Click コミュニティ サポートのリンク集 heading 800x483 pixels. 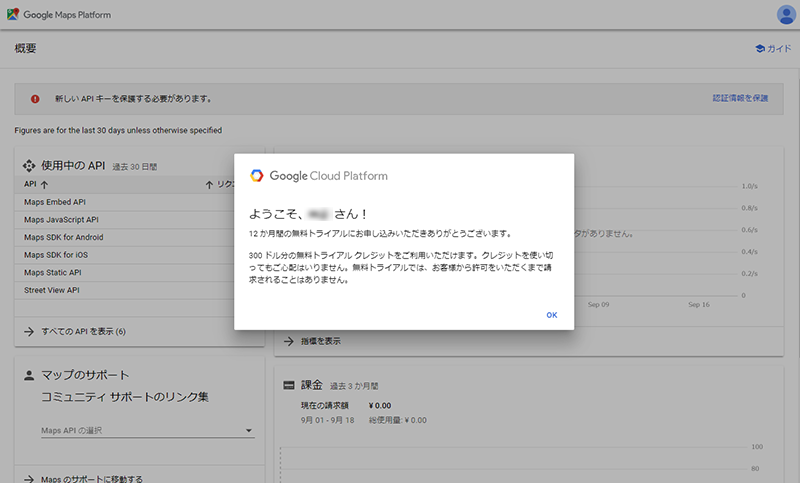[x=124, y=397]
